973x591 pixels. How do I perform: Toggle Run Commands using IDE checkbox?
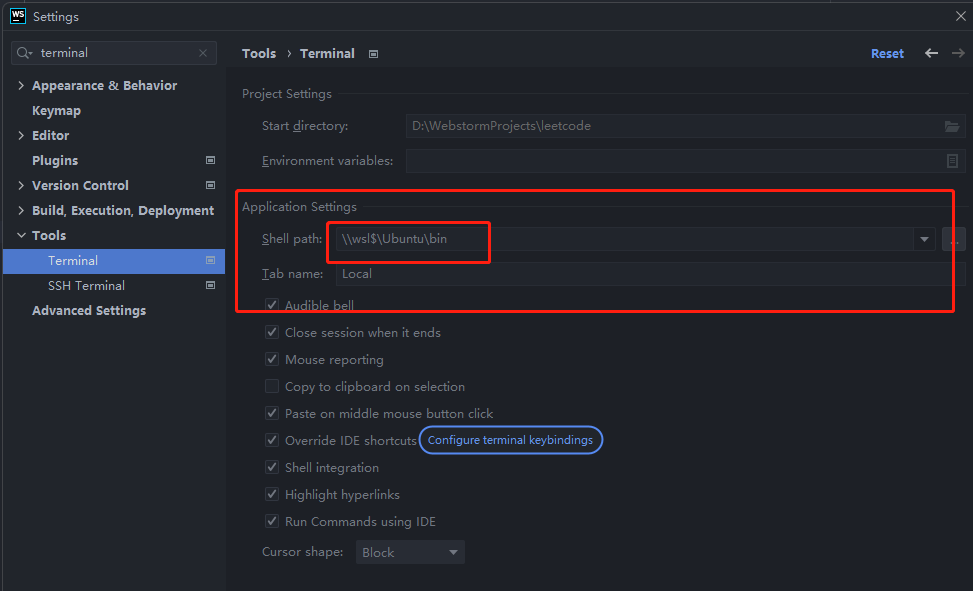[x=272, y=521]
